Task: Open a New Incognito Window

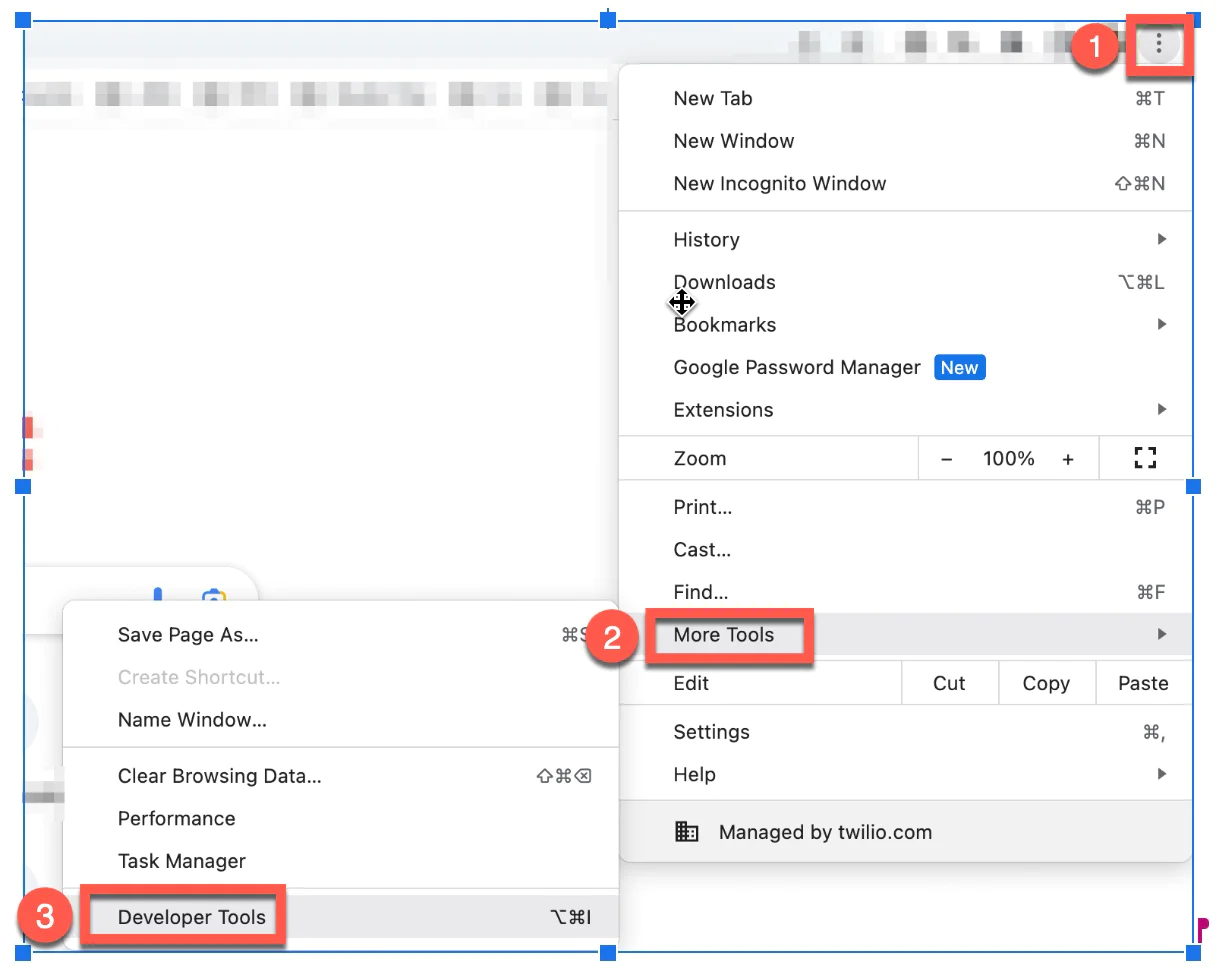Action: pos(779,183)
